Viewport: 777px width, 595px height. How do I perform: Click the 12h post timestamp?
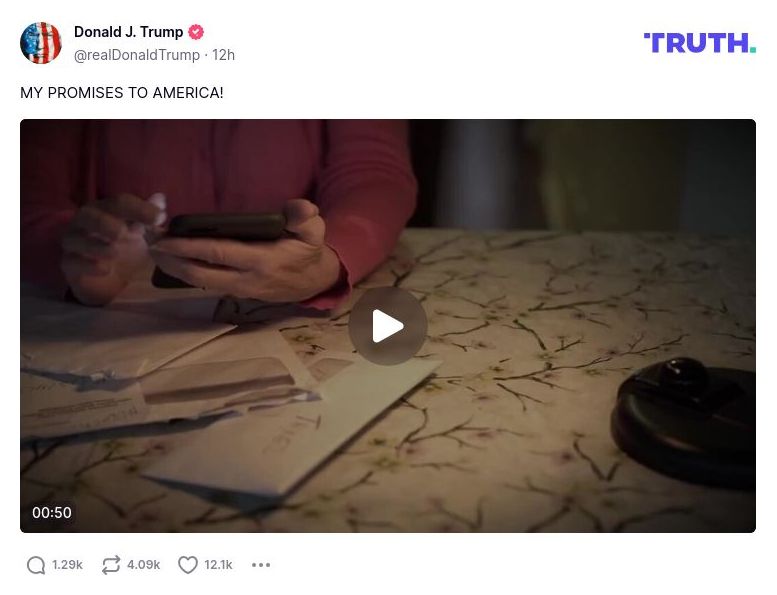(223, 55)
